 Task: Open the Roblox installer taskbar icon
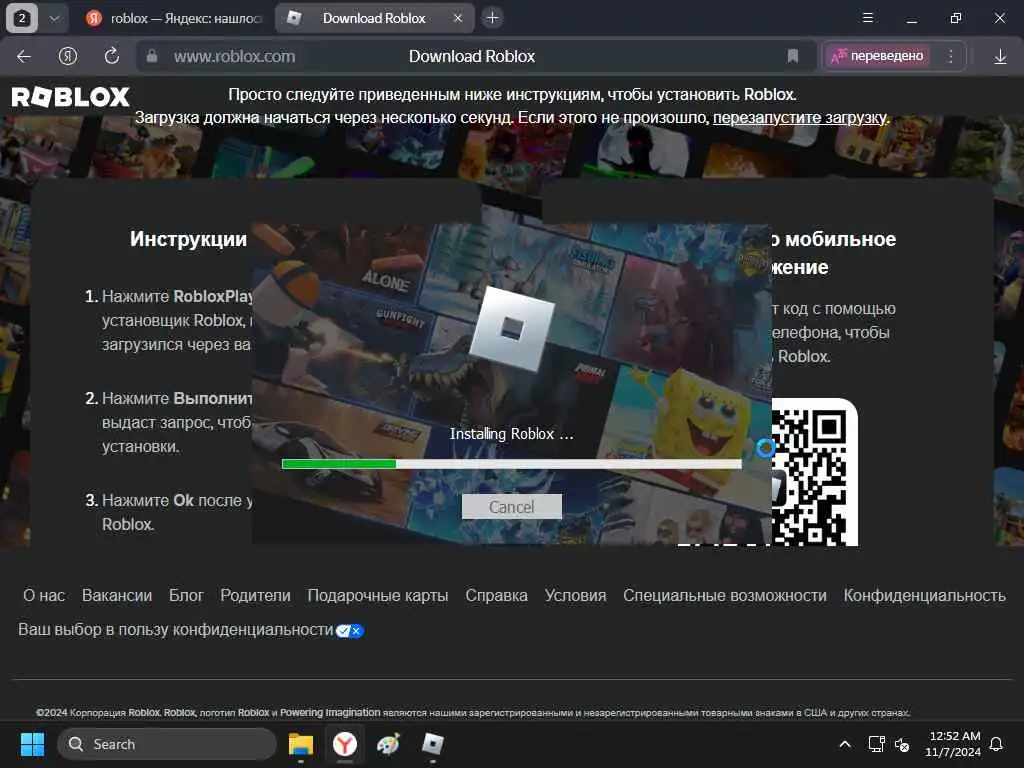click(432, 744)
